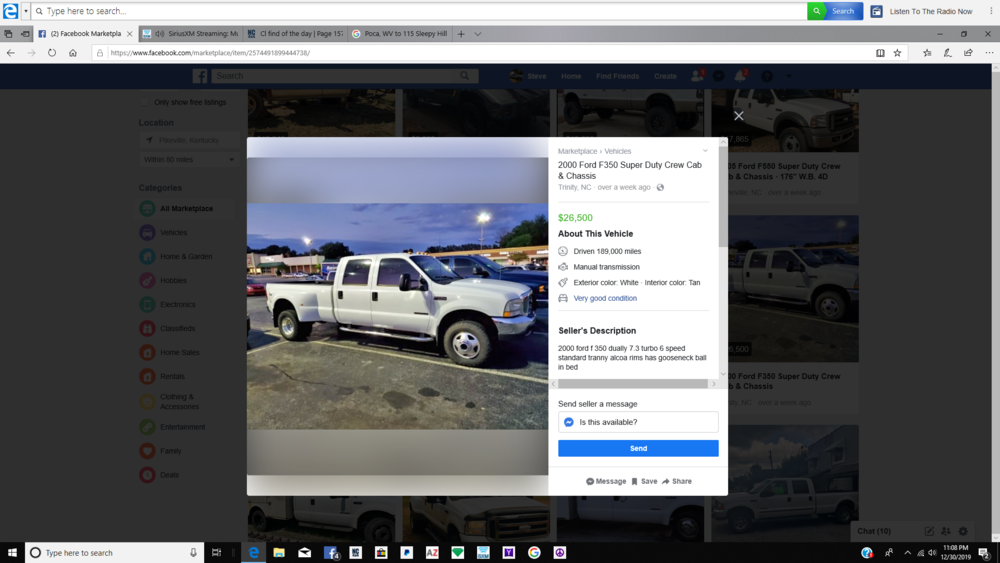
Task: Go to the browser home page
Action: [x=73, y=53]
